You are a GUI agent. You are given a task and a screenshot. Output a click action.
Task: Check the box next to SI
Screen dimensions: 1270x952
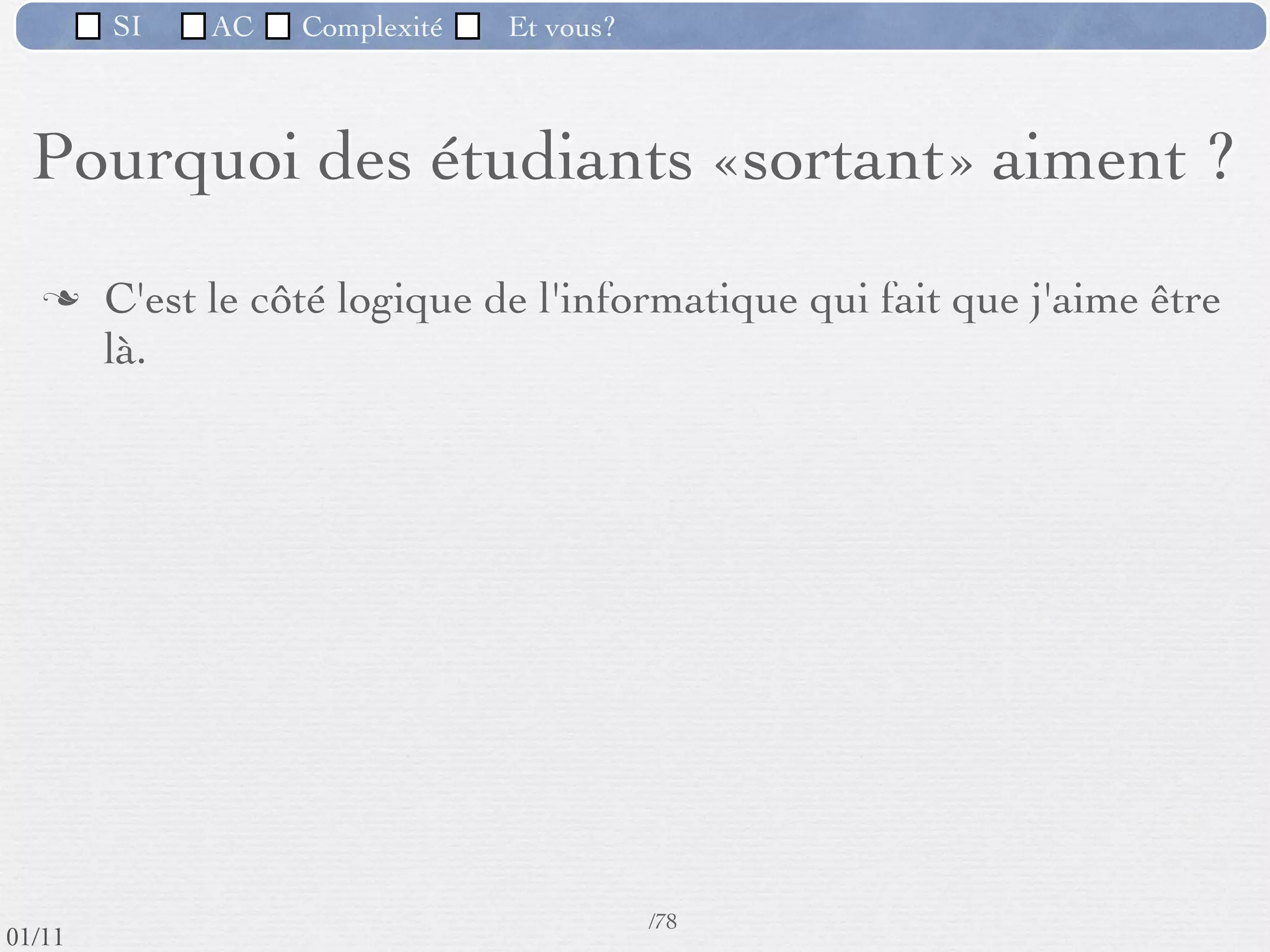pos(88,27)
